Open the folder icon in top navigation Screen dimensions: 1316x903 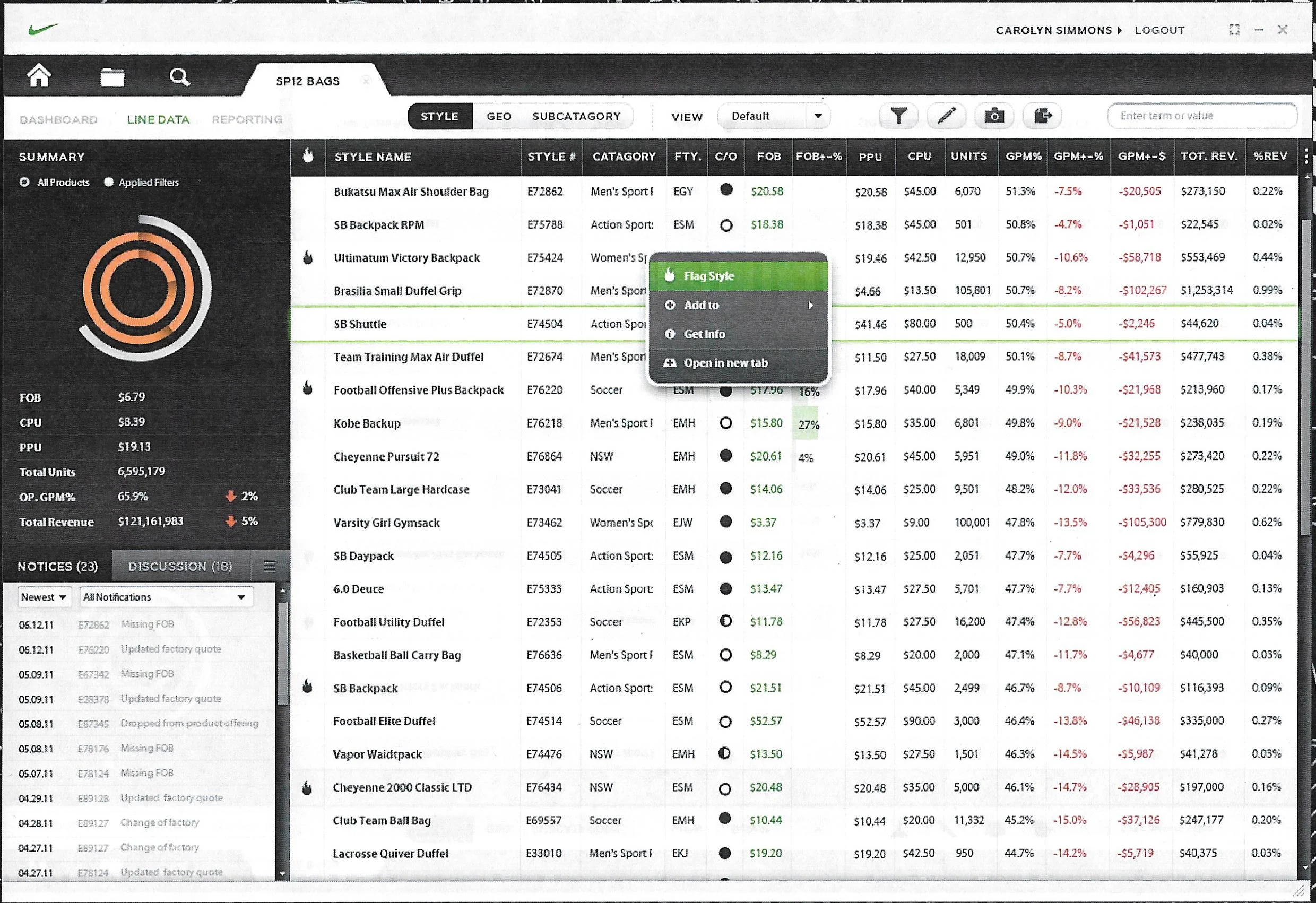(x=112, y=77)
